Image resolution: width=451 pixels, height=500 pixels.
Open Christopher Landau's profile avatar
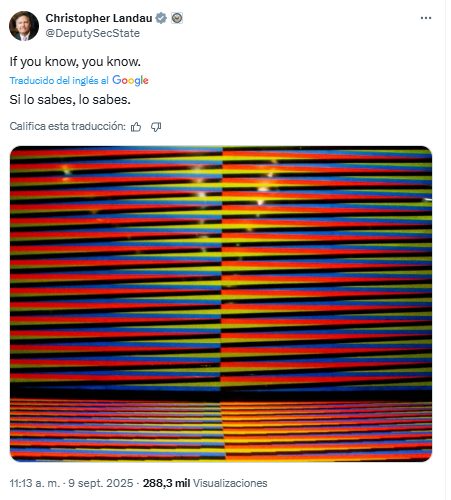(x=24, y=26)
